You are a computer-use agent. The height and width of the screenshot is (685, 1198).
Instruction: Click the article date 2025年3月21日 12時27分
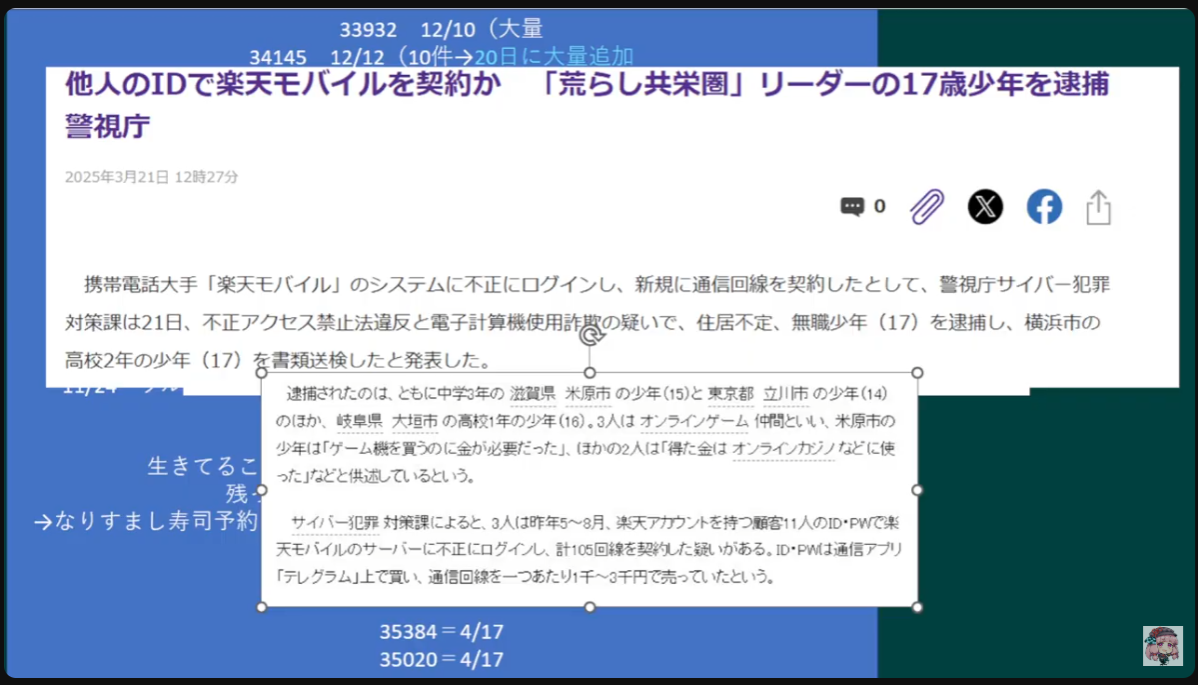[151, 177]
